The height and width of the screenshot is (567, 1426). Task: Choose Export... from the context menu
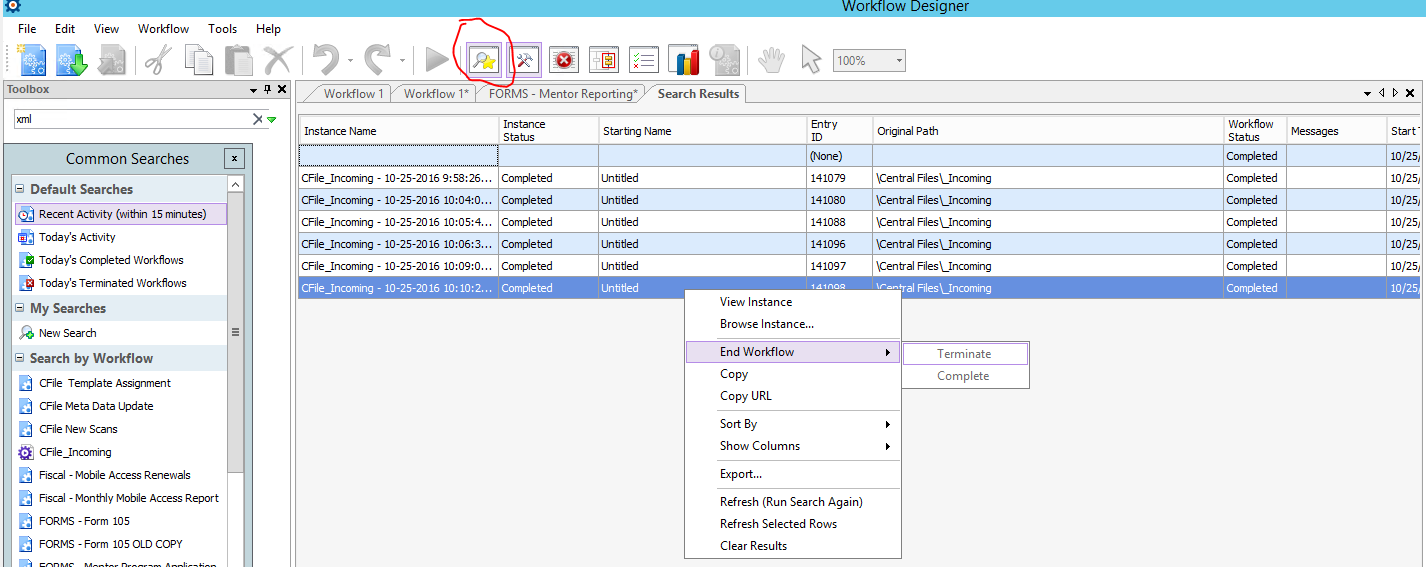pos(740,474)
